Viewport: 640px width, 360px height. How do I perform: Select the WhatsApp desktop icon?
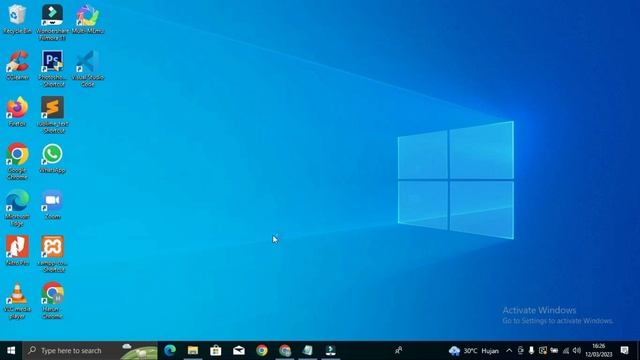pyautogui.click(x=52, y=158)
